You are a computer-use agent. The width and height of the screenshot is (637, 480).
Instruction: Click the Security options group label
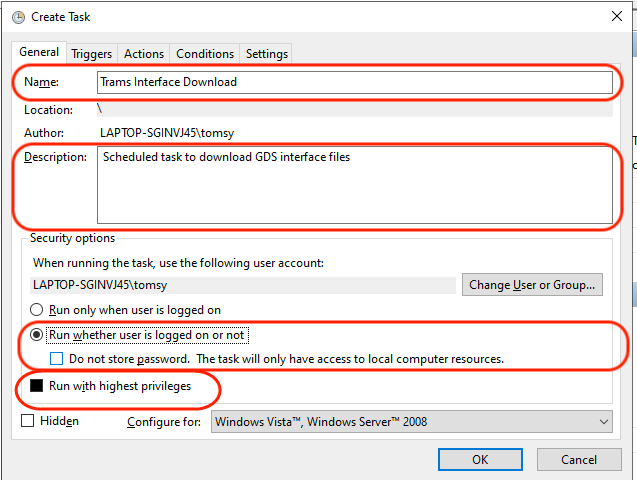72,238
